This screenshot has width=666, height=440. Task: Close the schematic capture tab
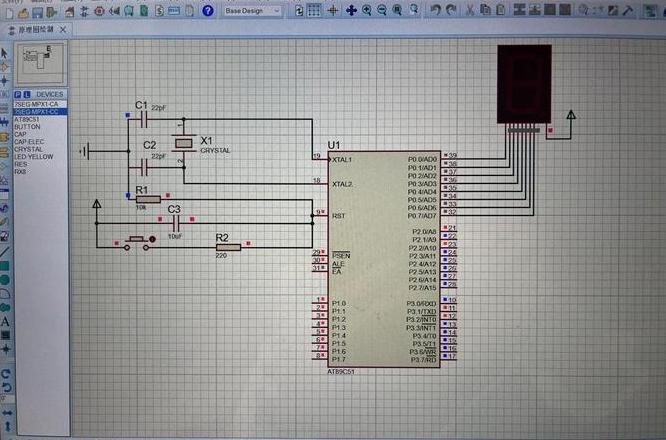pos(63,29)
